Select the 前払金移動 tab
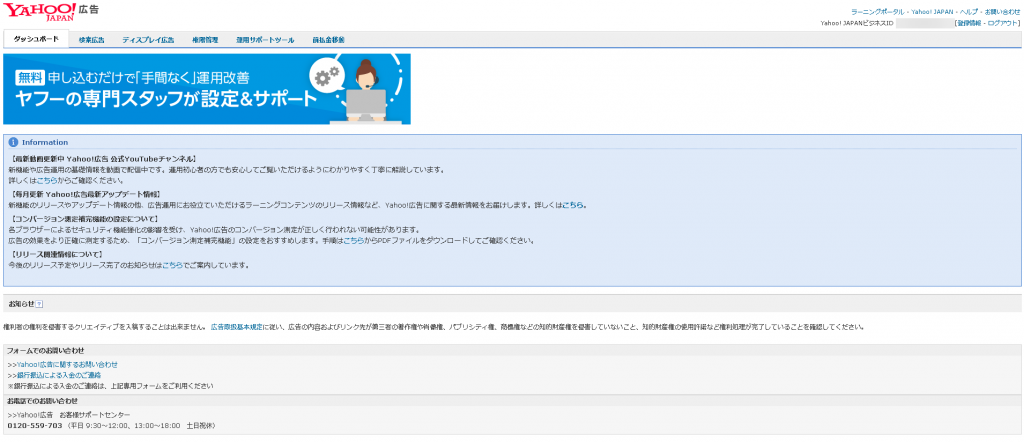The height and width of the screenshot is (442, 1024). (328, 40)
